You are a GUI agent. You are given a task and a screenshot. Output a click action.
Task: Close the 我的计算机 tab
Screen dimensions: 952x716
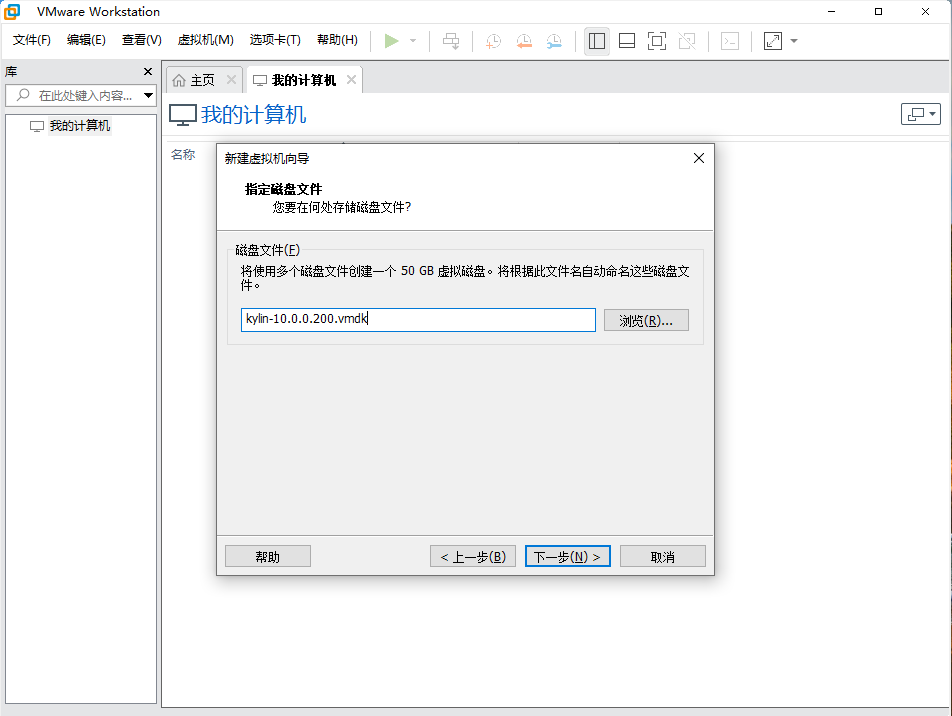coord(352,80)
